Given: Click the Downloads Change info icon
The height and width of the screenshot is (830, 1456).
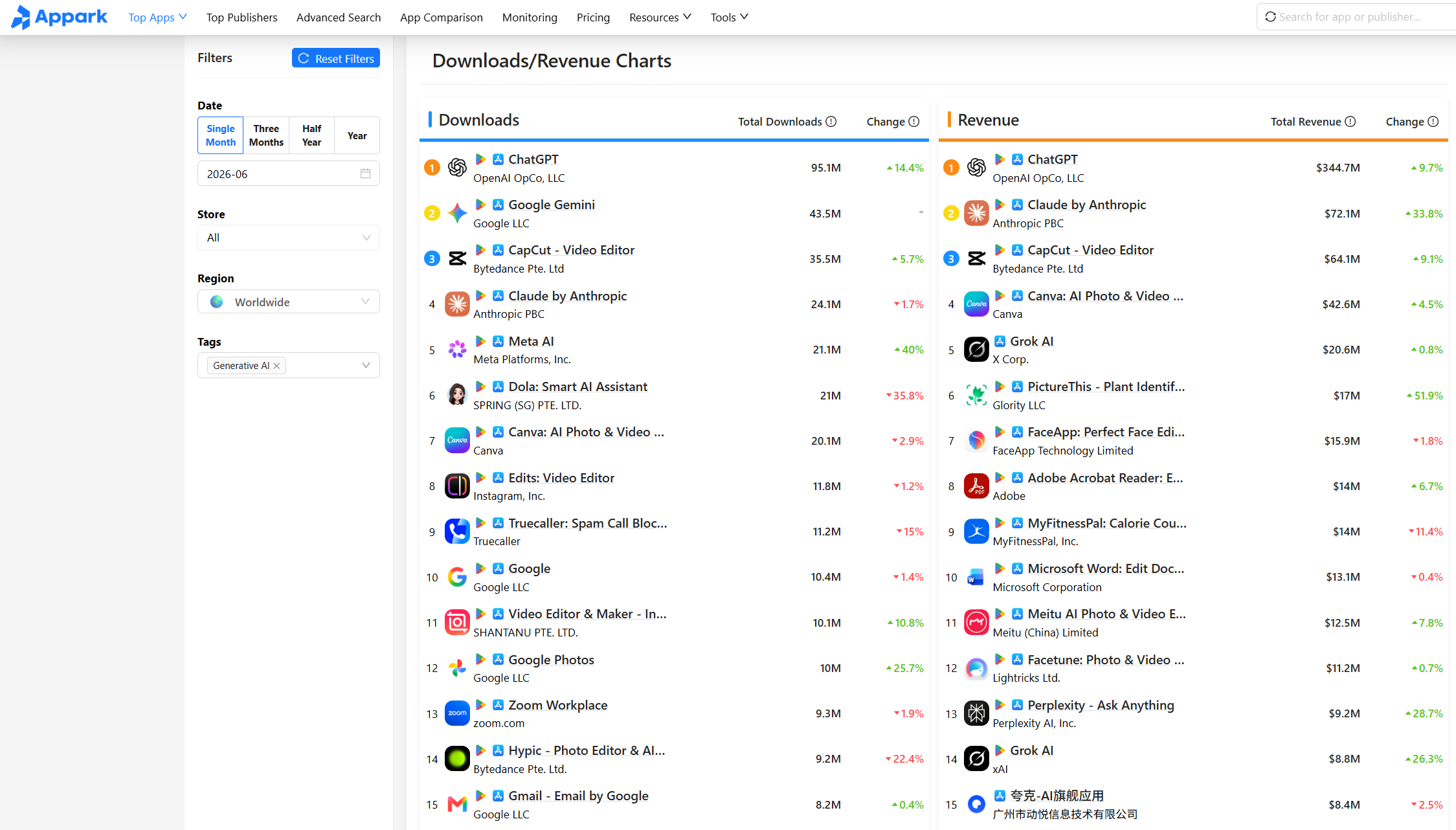Looking at the screenshot, I should click(914, 122).
